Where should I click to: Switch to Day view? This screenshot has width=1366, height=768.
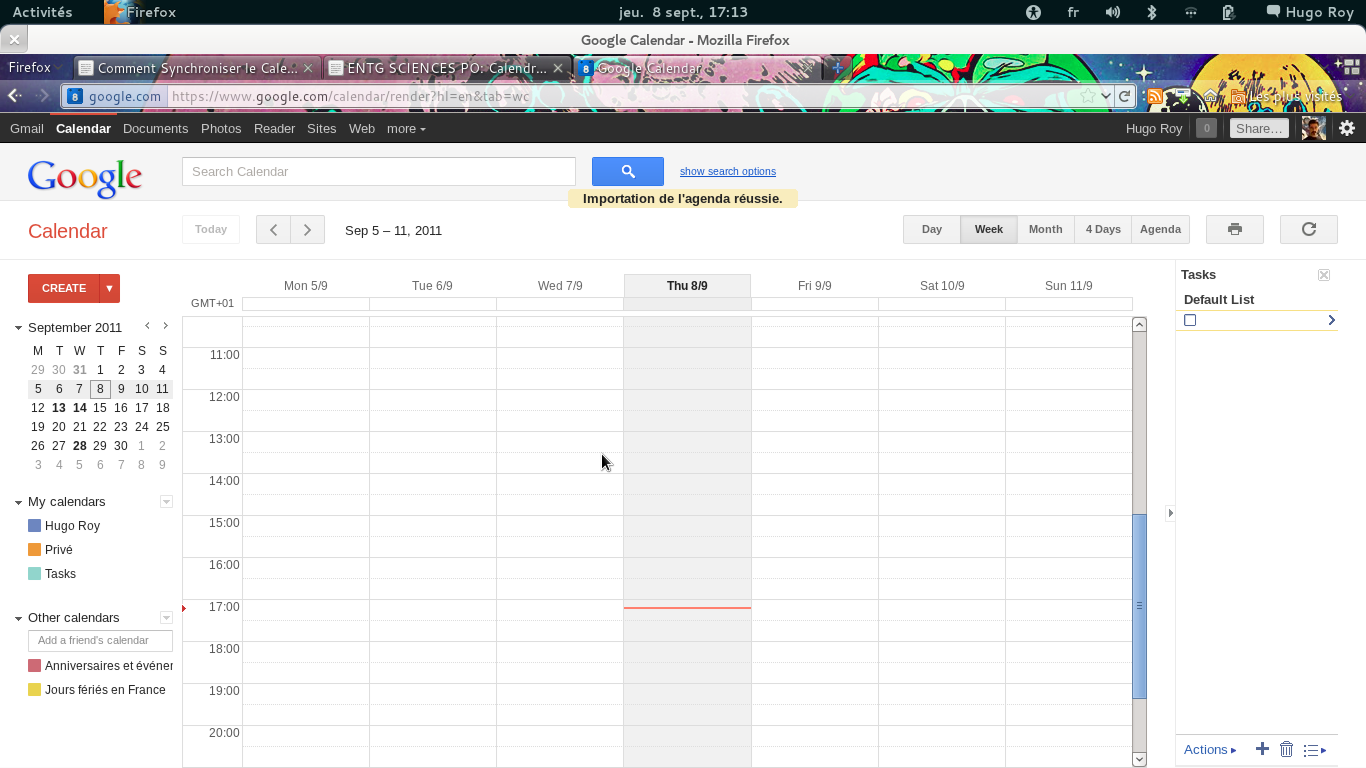coord(932,229)
